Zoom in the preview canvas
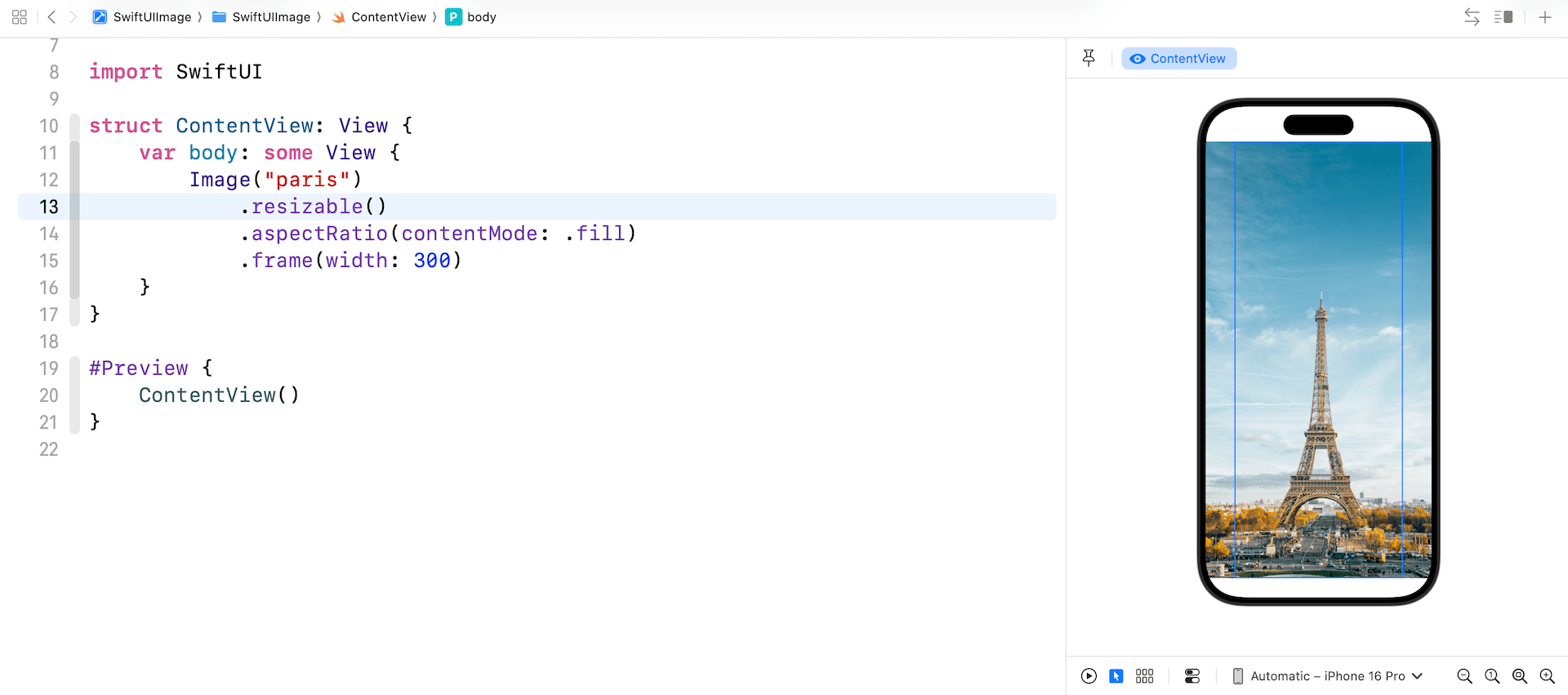This screenshot has height=695, width=1568. click(x=1547, y=676)
